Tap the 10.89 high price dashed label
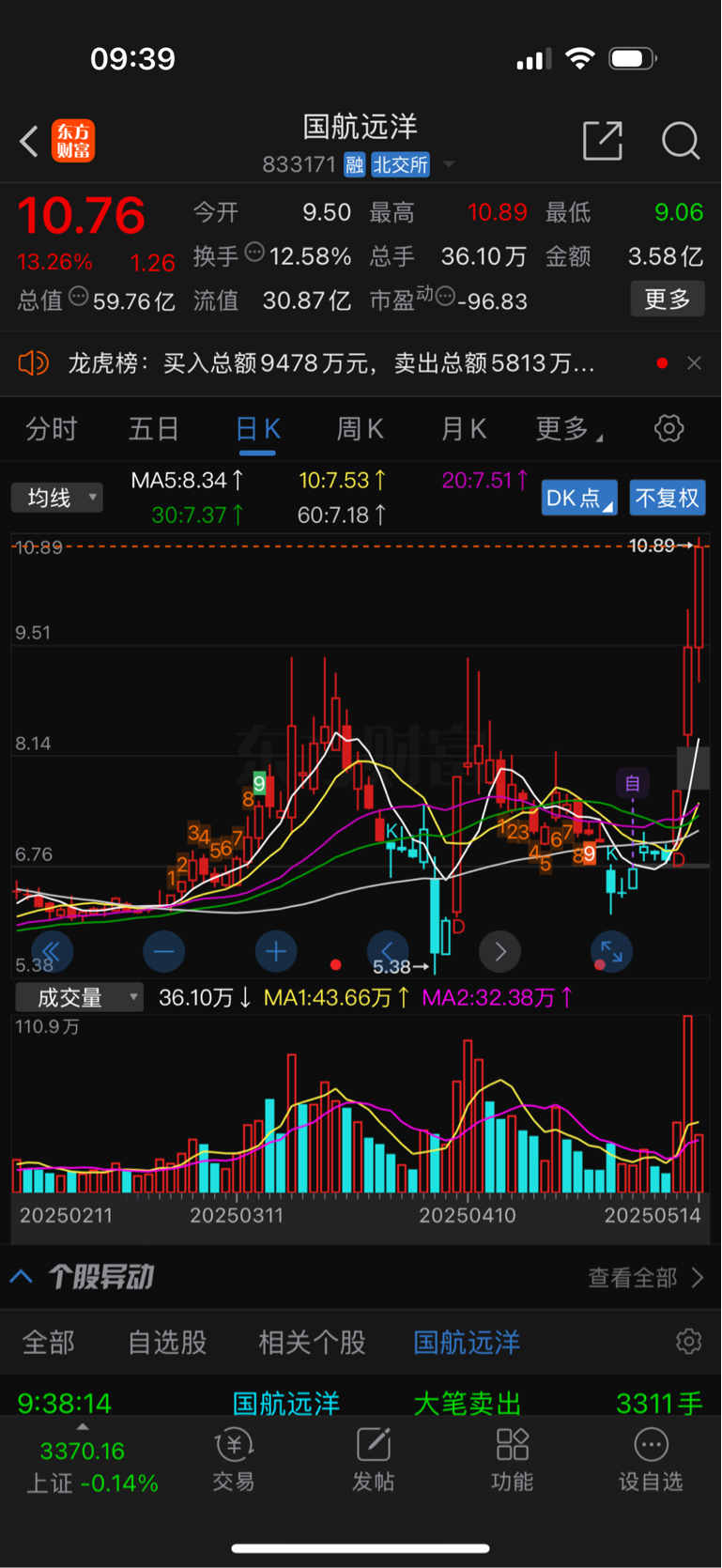This screenshot has height=1568, width=722. click(x=660, y=545)
